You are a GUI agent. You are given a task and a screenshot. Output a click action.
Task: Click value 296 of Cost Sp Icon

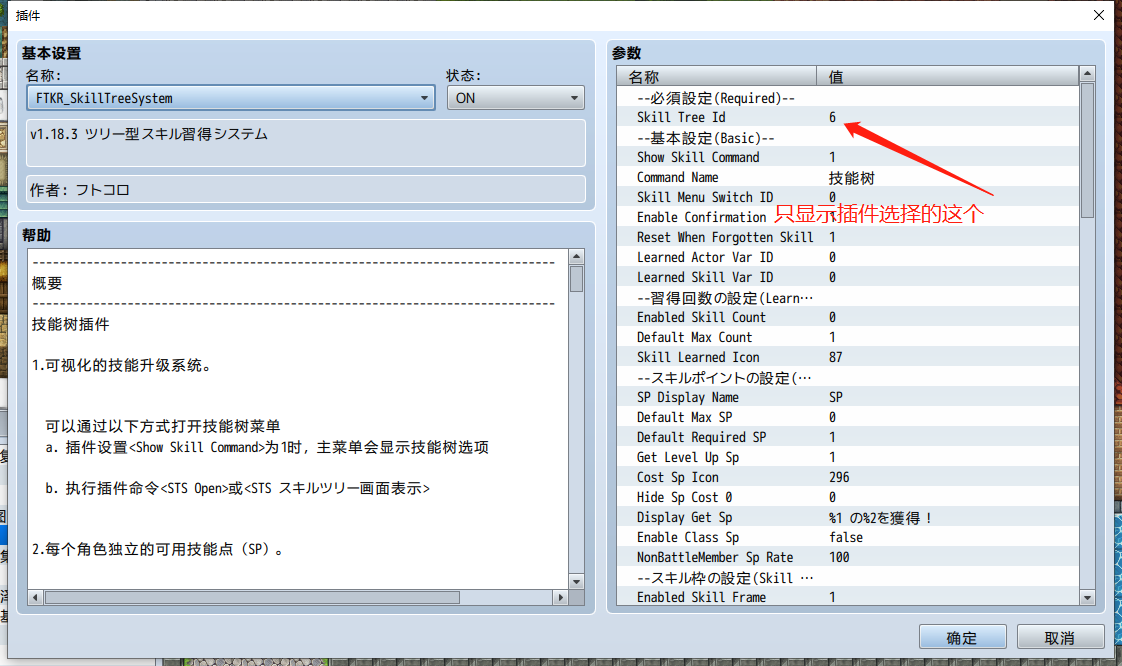[839, 478]
